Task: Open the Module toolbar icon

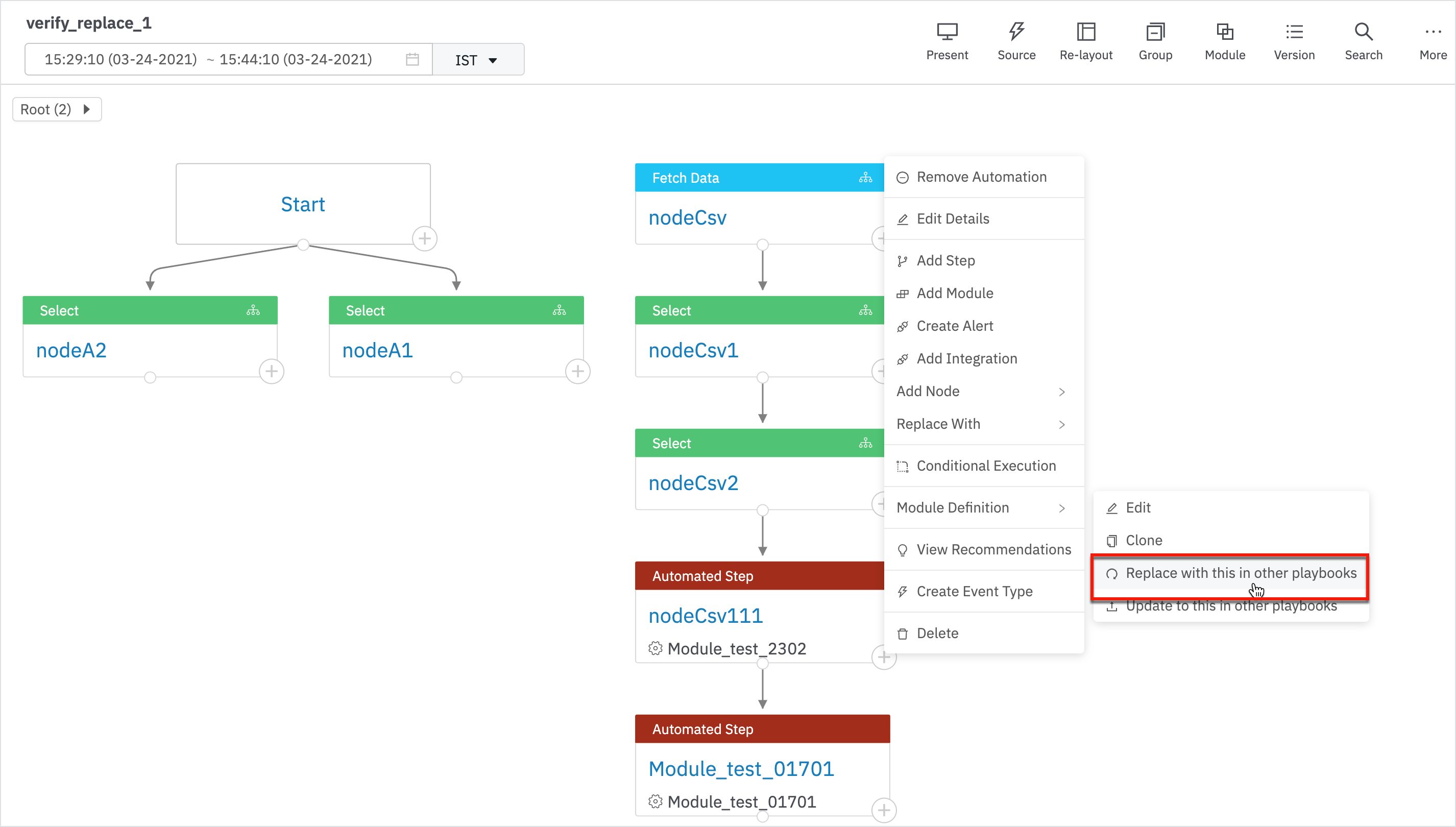Action: click(x=1225, y=32)
